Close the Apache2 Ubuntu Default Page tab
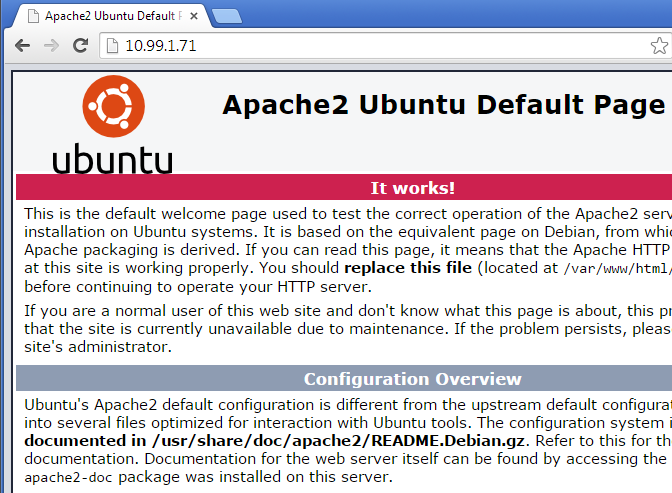 pos(194,16)
